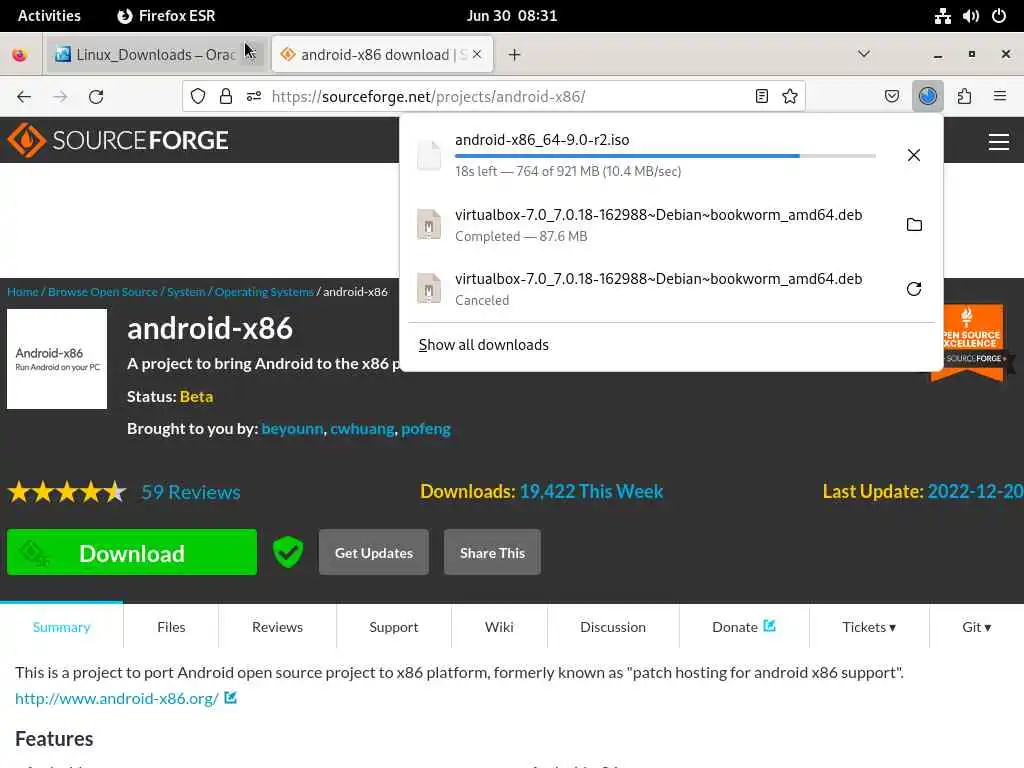Image resolution: width=1024 pixels, height=768 pixels.
Task: Bookmark this page with the star icon
Action: point(790,96)
